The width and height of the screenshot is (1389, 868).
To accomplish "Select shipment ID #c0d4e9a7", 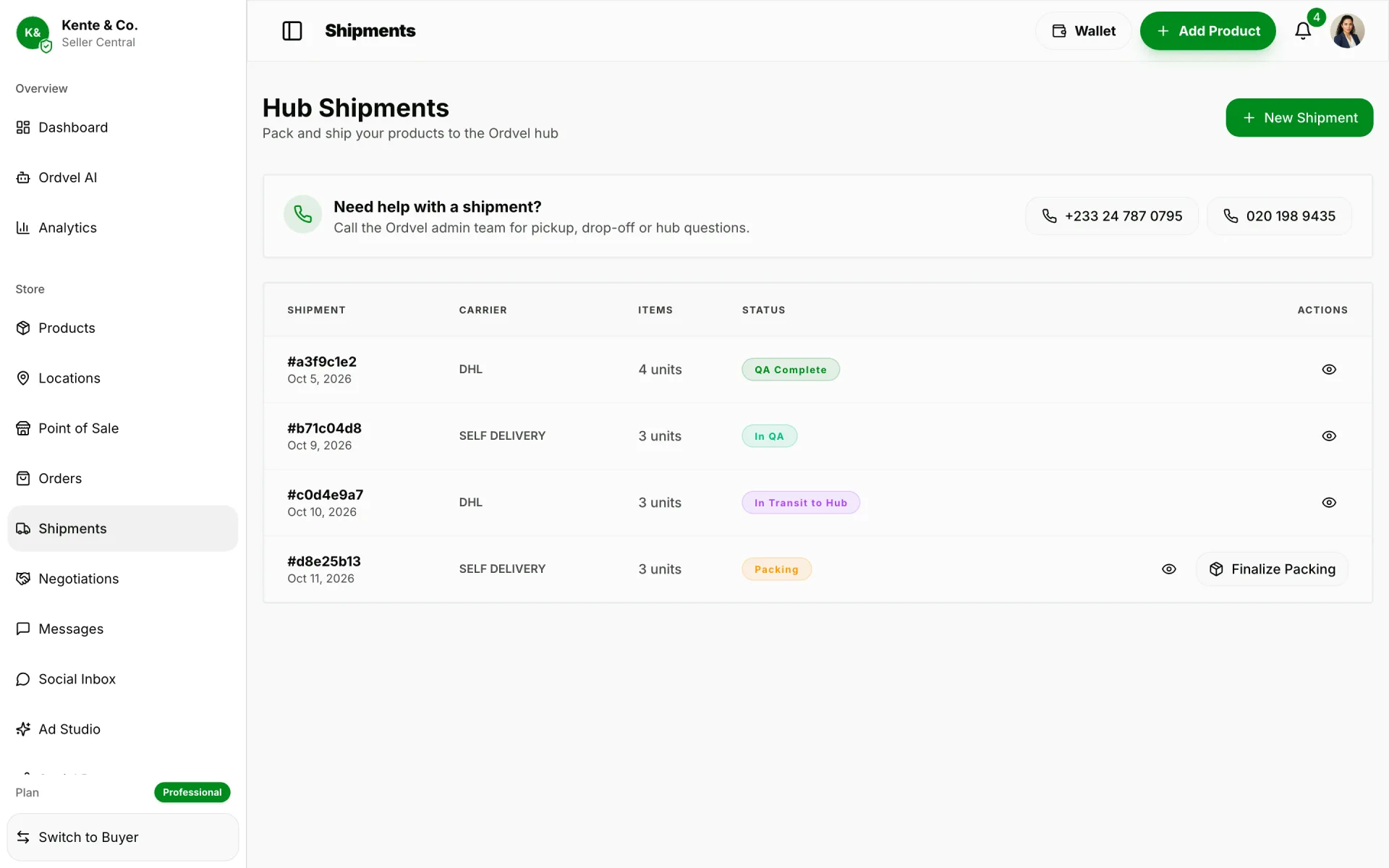I will click(326, 495).
